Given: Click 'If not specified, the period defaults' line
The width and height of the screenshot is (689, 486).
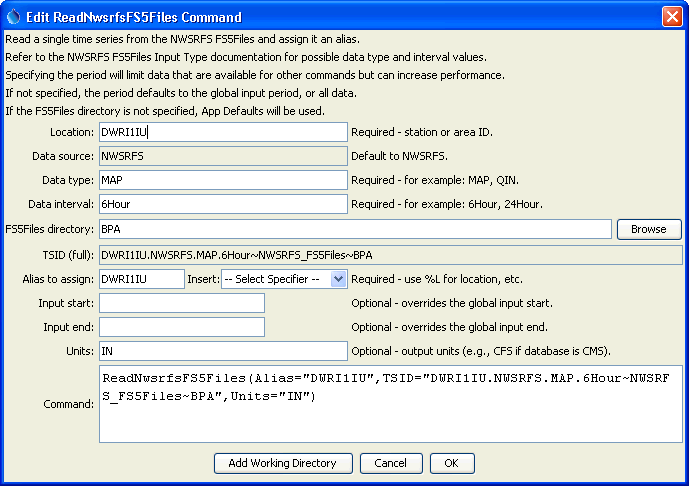Looking at the screenshot, I should [181, 93].
